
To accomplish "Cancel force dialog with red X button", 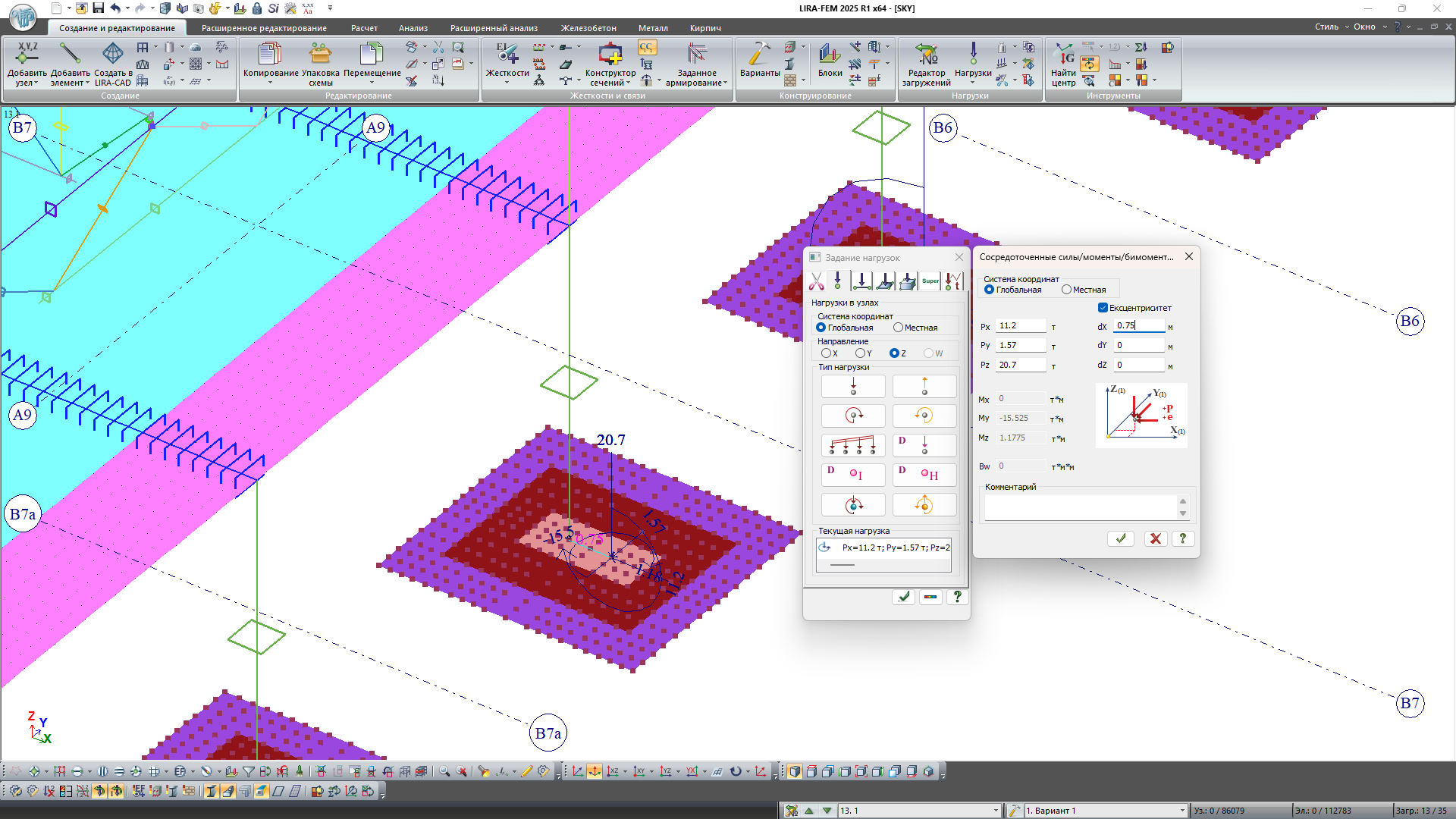I will (x=1155, y=538).
